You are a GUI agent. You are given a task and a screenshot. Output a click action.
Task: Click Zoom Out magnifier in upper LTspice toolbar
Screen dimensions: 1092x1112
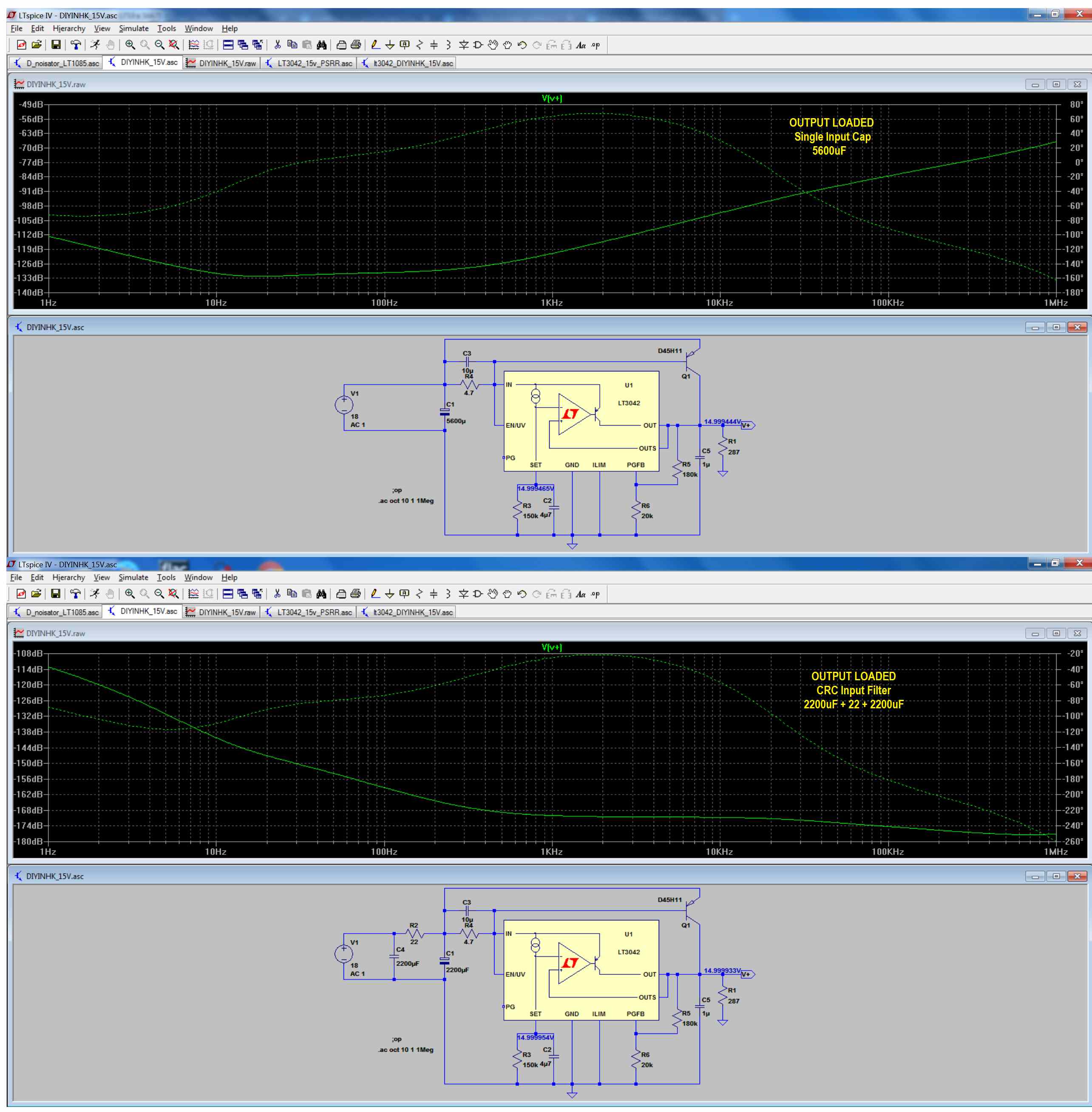159,45
